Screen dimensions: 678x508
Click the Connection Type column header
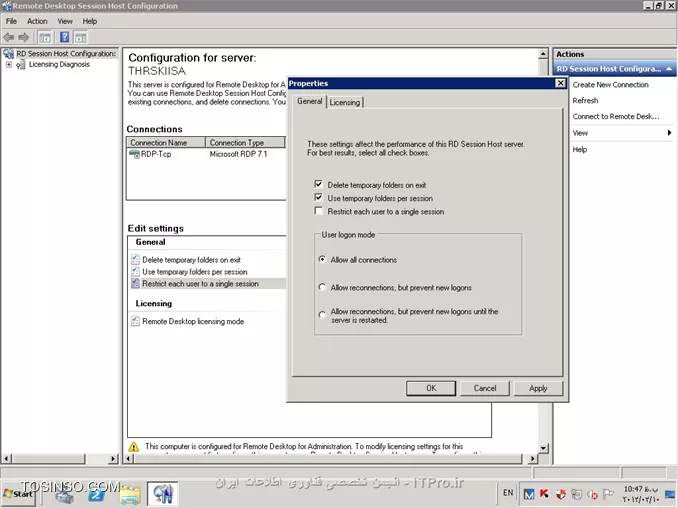(246, 142)
